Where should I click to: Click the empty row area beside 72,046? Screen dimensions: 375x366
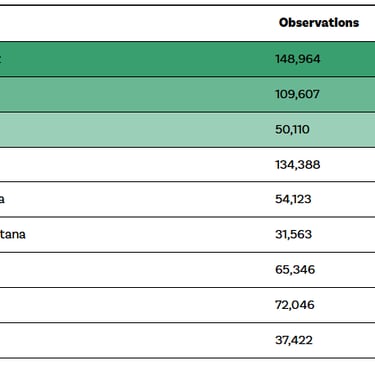[x=133, y=305]
